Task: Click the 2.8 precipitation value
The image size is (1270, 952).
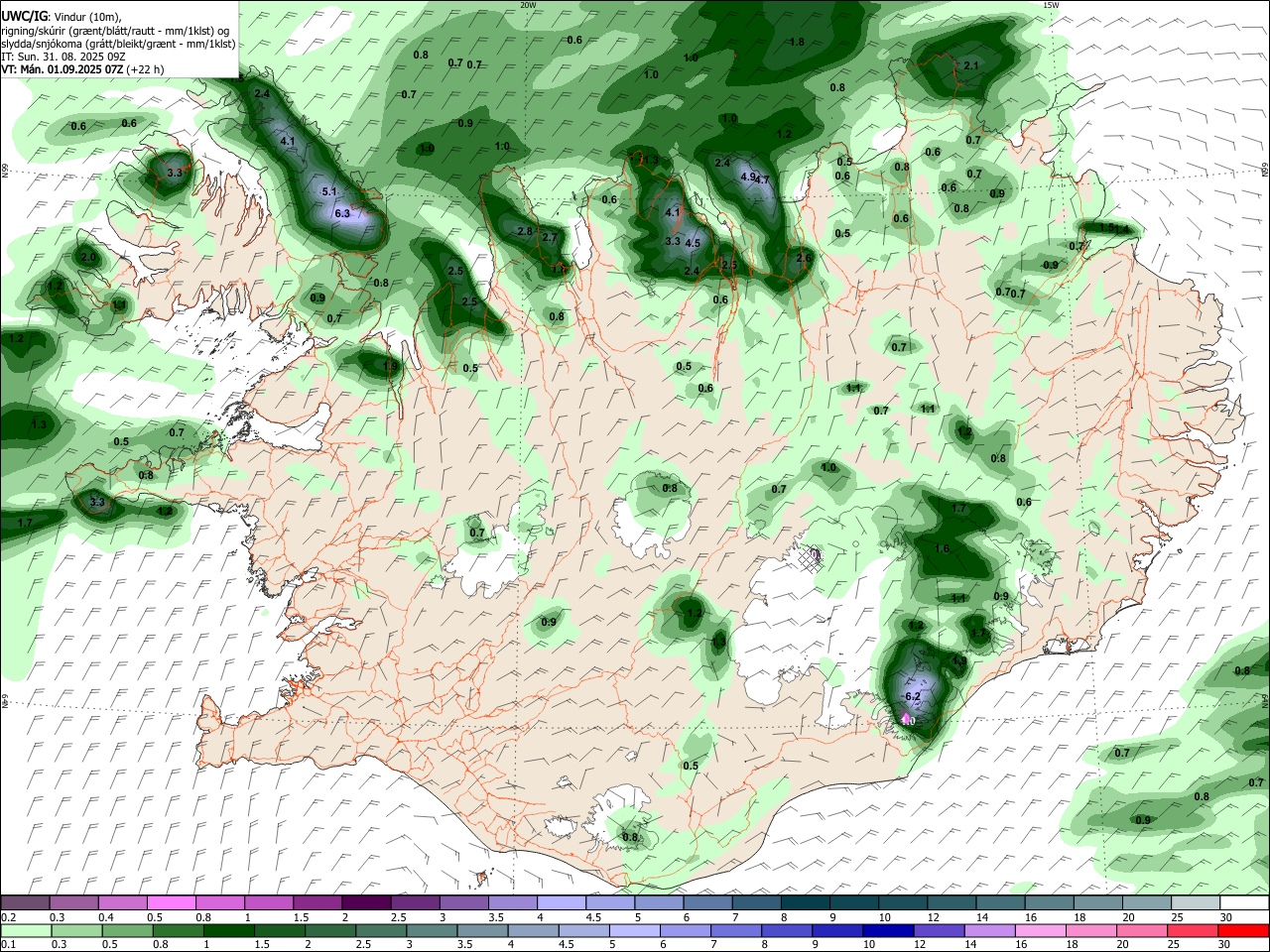Action: pos(525,231)
